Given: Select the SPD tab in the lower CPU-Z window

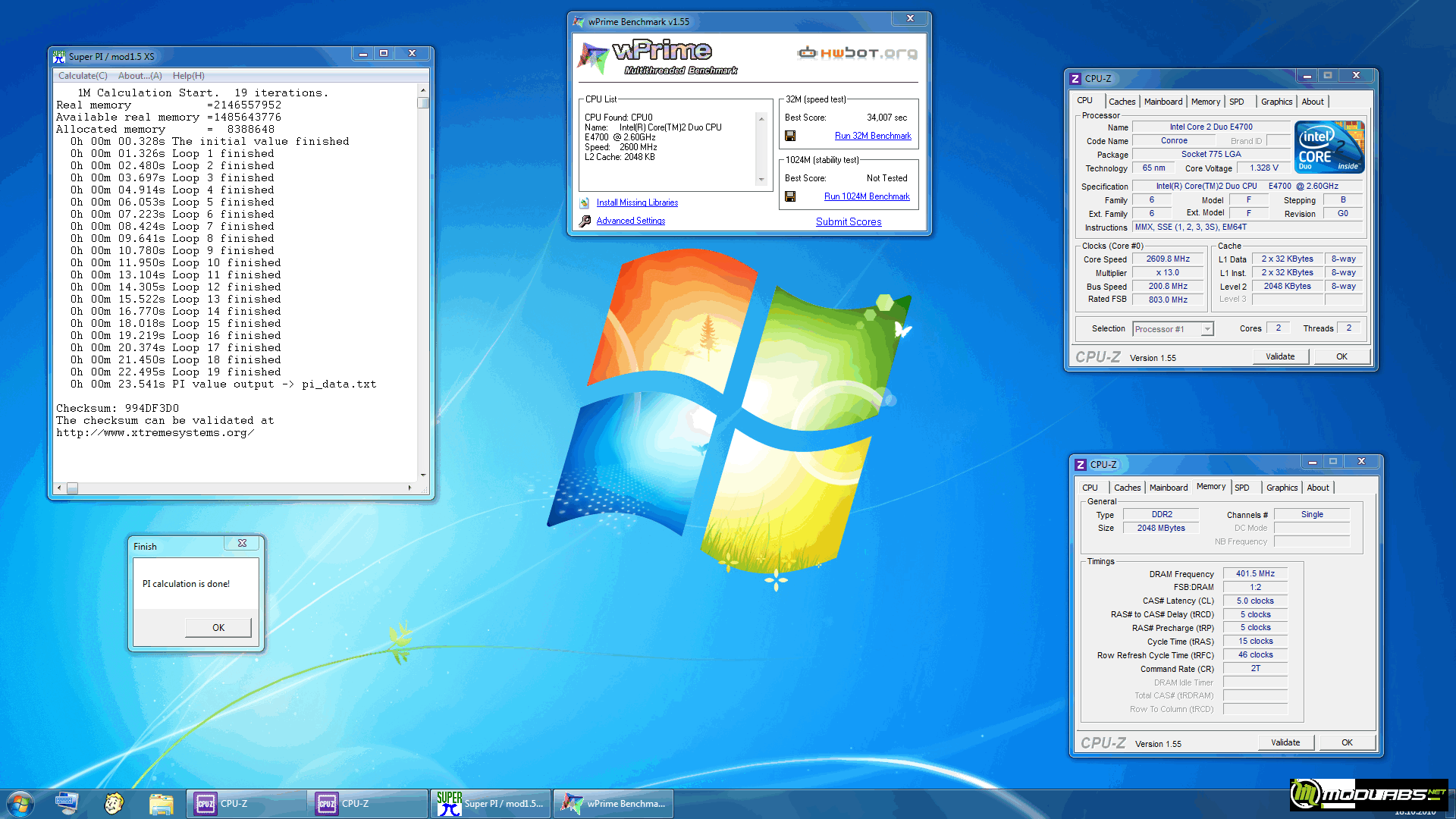Looking at the screenshot, I should (1242, 488).
